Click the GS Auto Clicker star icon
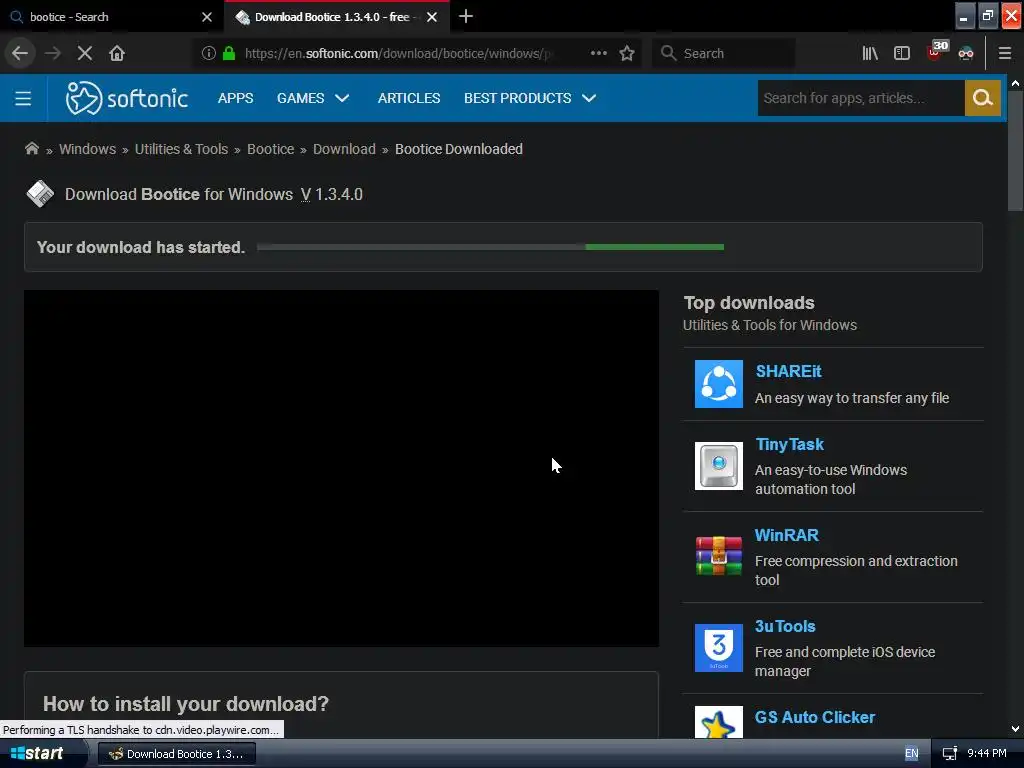The image size is (1024, 768). (718, 722)
